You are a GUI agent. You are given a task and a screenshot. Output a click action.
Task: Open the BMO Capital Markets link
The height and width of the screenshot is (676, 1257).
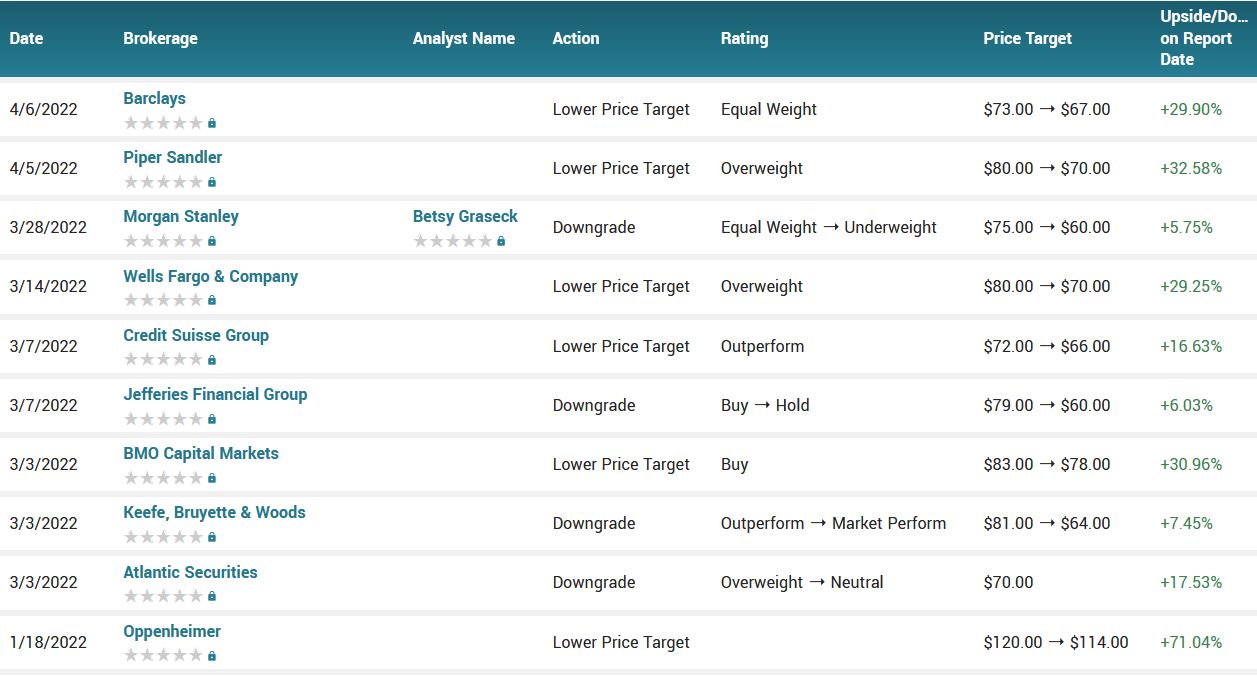201,453
